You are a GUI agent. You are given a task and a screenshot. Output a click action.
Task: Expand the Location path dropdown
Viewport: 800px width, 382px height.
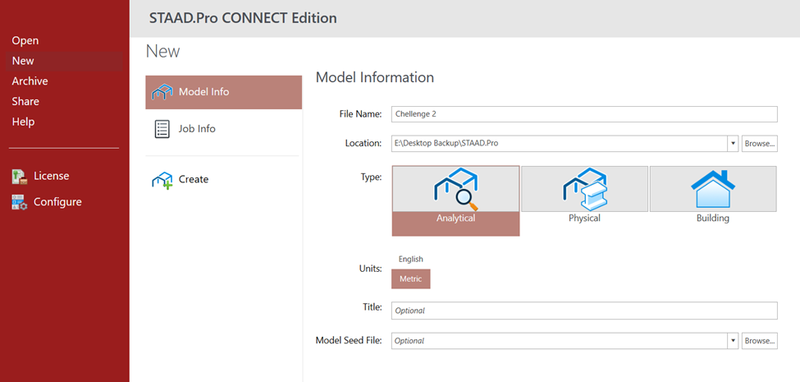tap(733, 144)
